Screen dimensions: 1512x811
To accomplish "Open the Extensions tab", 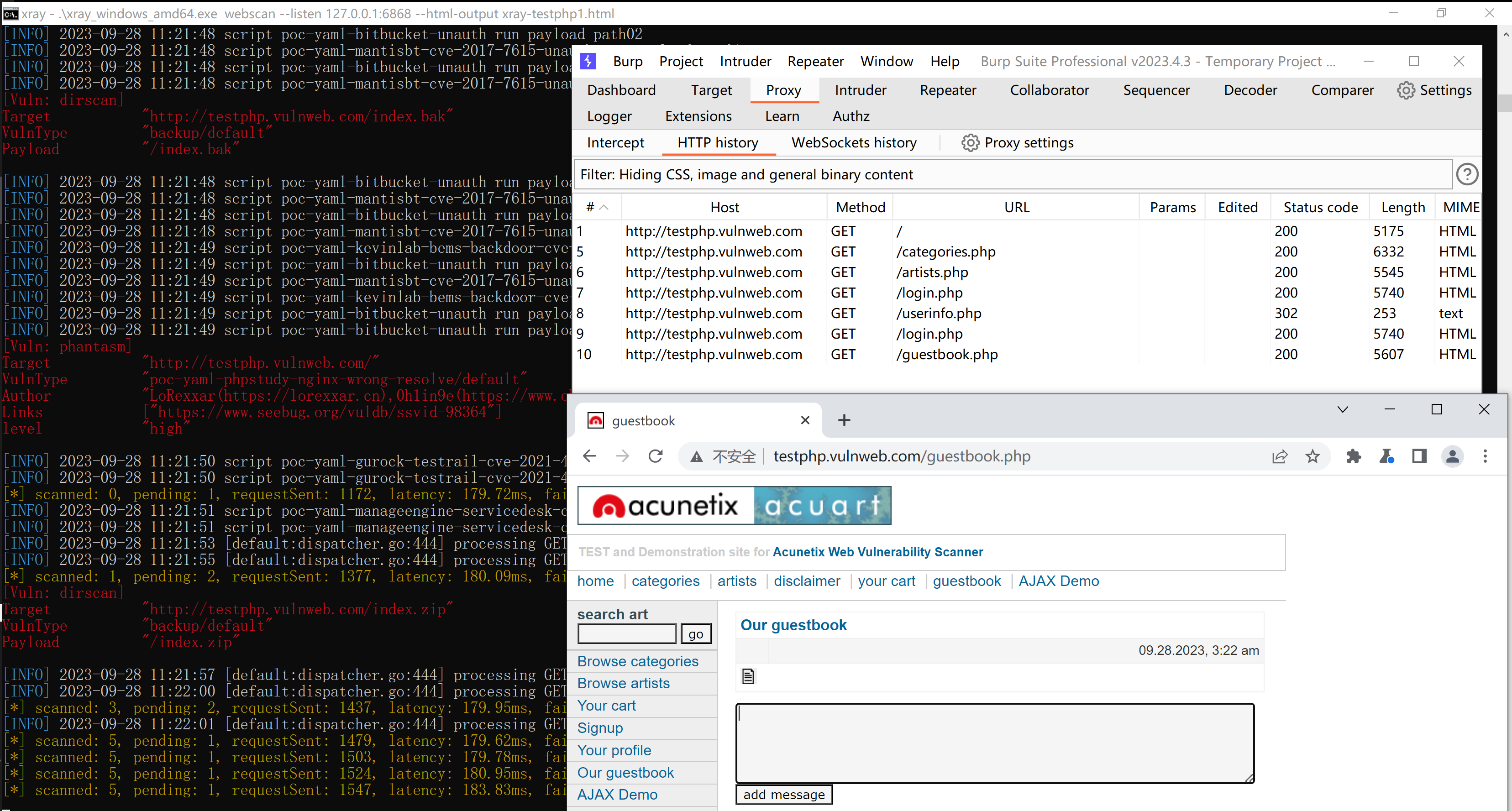I will pos(698,116).
